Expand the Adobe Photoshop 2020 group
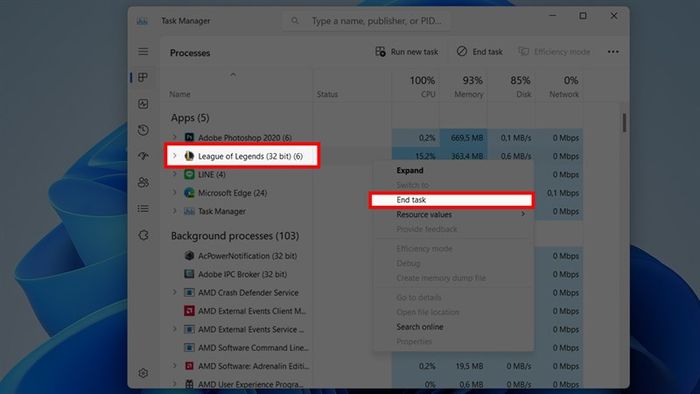Image resolution: width=700 pixels, height=394 pixels. 175,137
